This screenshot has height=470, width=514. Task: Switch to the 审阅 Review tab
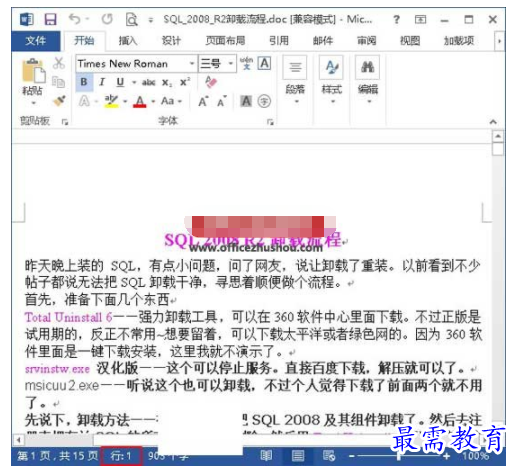tap(367, 41)
